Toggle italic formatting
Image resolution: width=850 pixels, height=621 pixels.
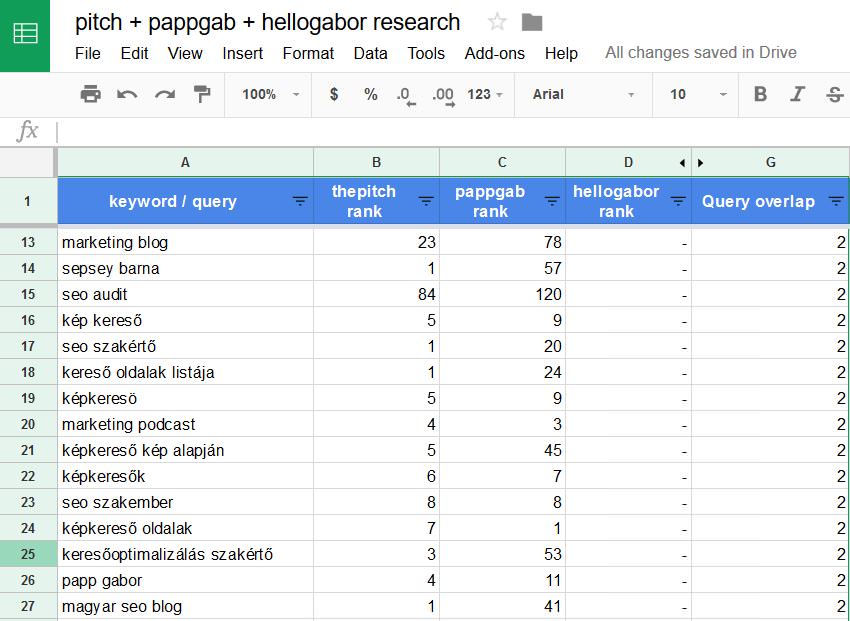tap(797, 94)
